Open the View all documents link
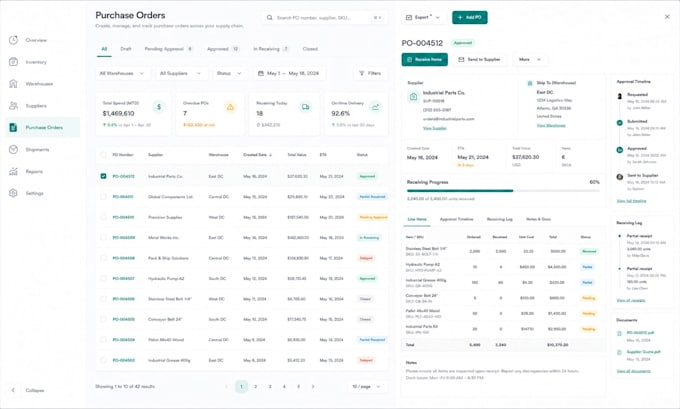 click(x=633, y=371)
